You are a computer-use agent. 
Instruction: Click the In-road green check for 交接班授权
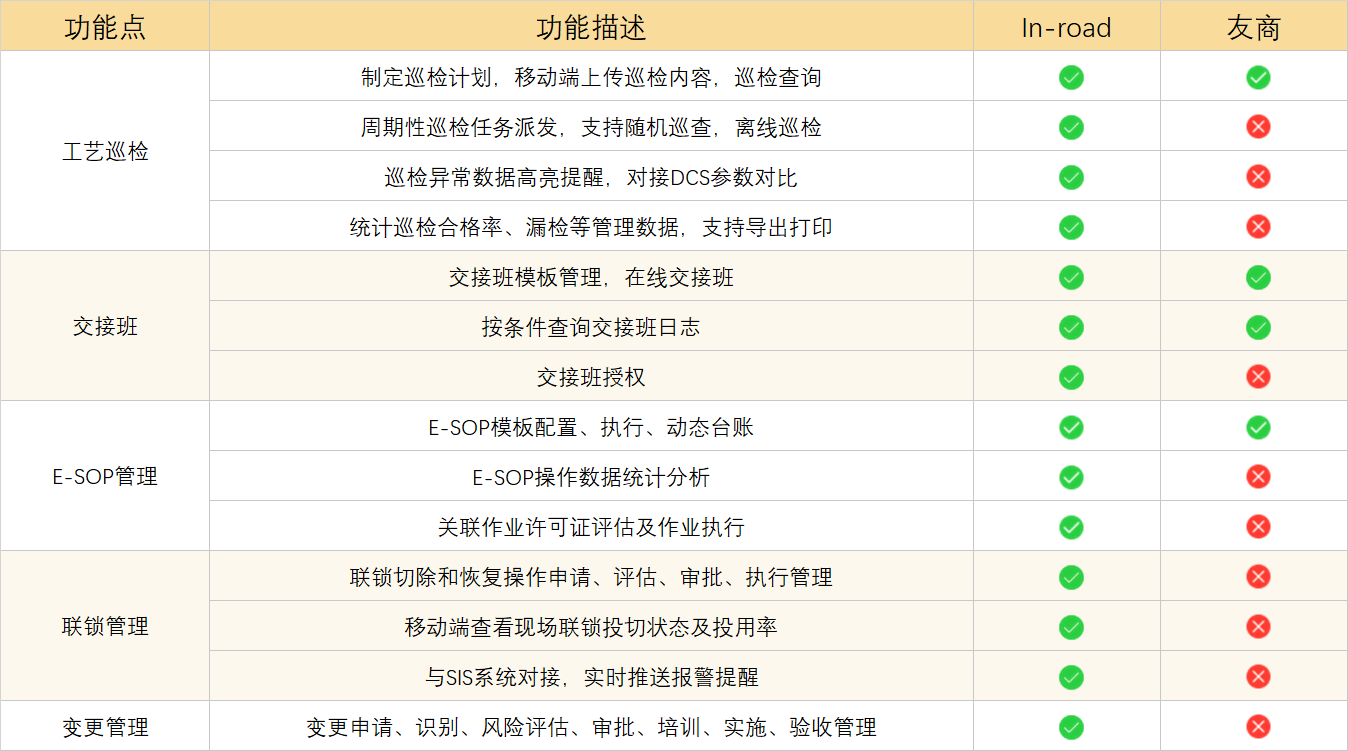point(1070,377)
